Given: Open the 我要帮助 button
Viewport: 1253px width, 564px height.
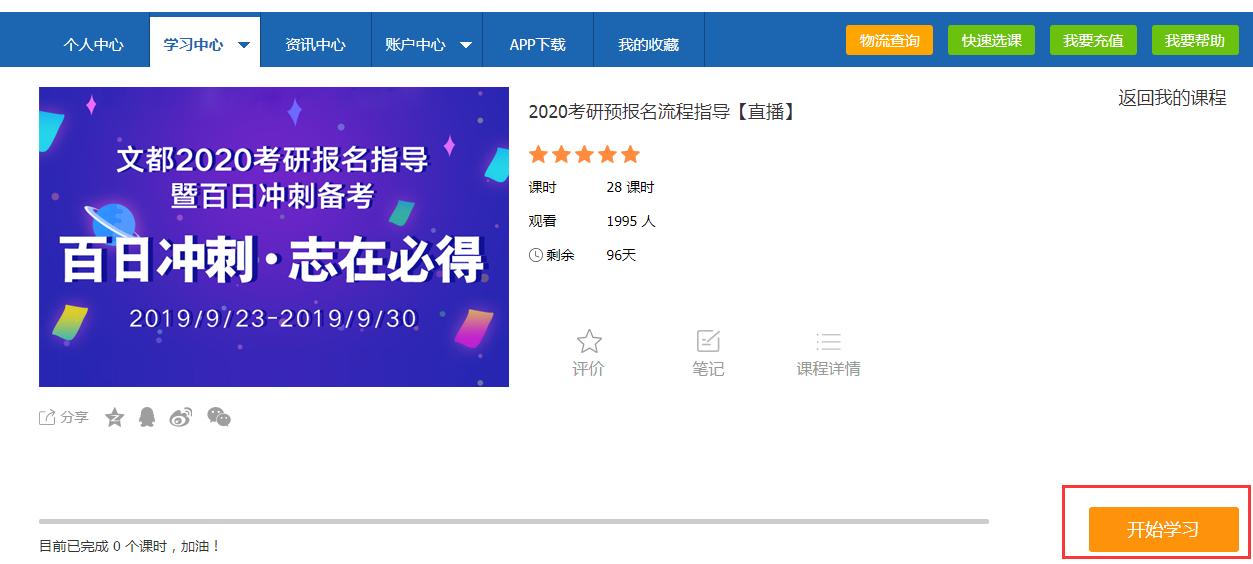Looking at the screenshot, I should click(x=1195, y=40).
